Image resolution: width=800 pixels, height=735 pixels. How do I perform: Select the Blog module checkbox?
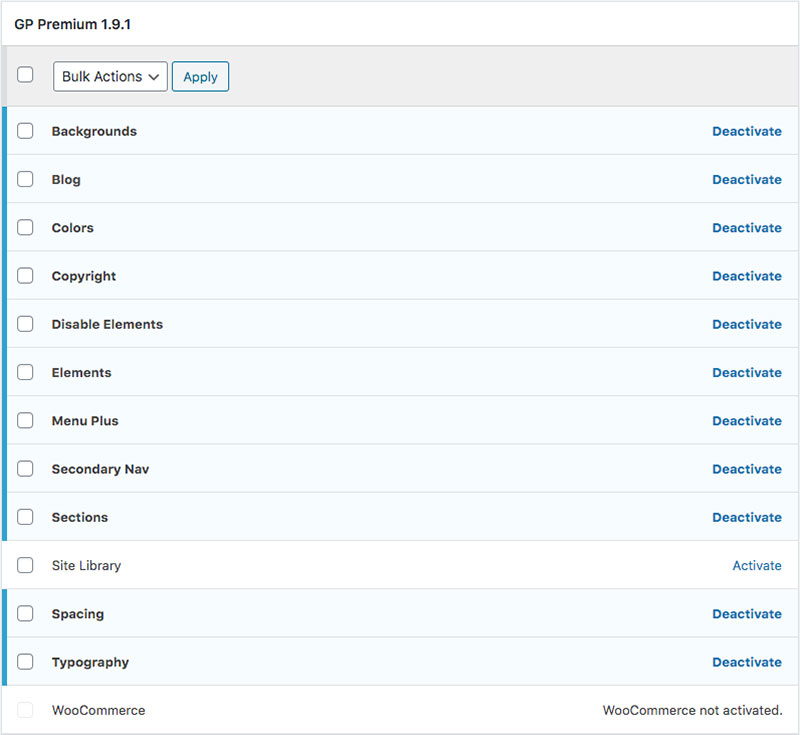(x=25, y=180)
